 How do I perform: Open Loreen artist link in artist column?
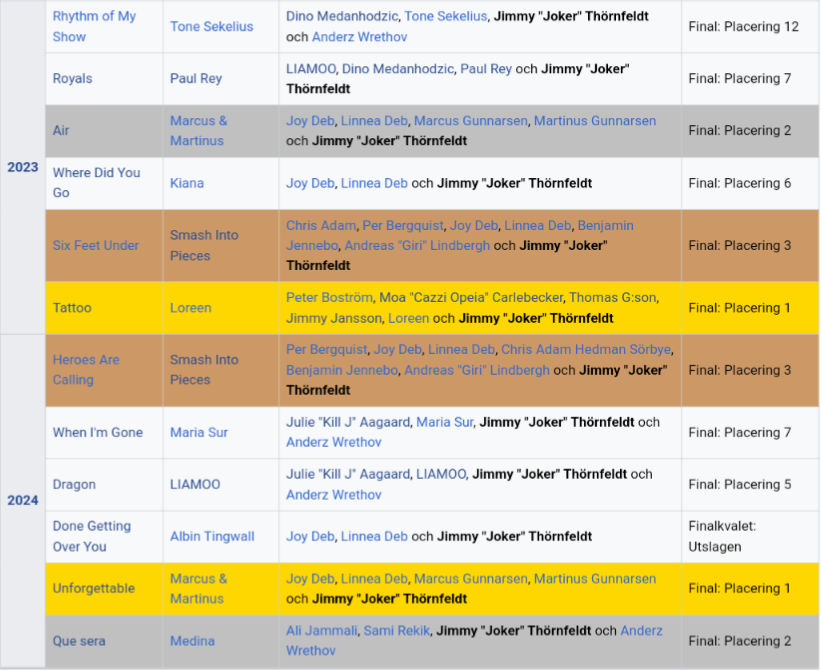click(x=190, y=308)
